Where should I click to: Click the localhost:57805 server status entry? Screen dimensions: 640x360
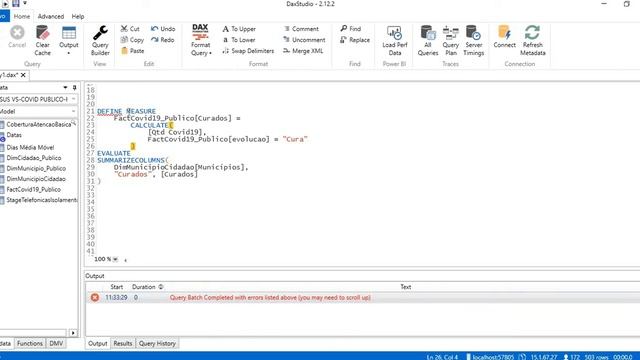[490, 357]
